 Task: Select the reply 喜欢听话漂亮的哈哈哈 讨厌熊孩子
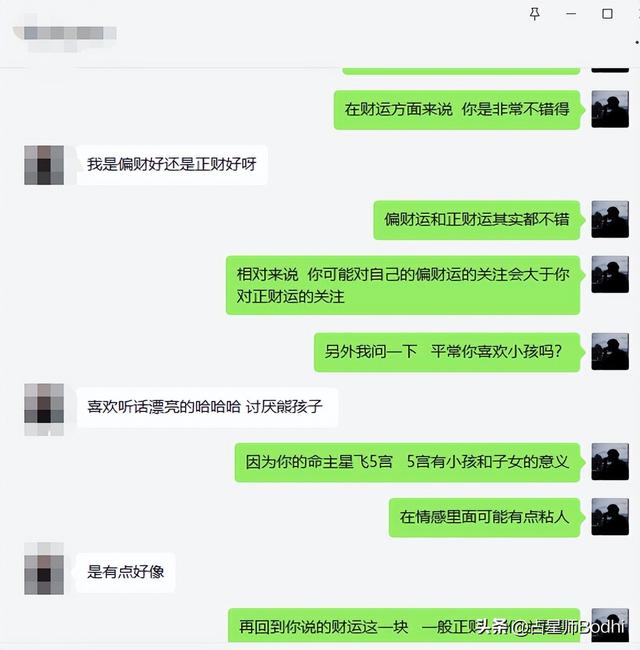(x=207, y=407)
